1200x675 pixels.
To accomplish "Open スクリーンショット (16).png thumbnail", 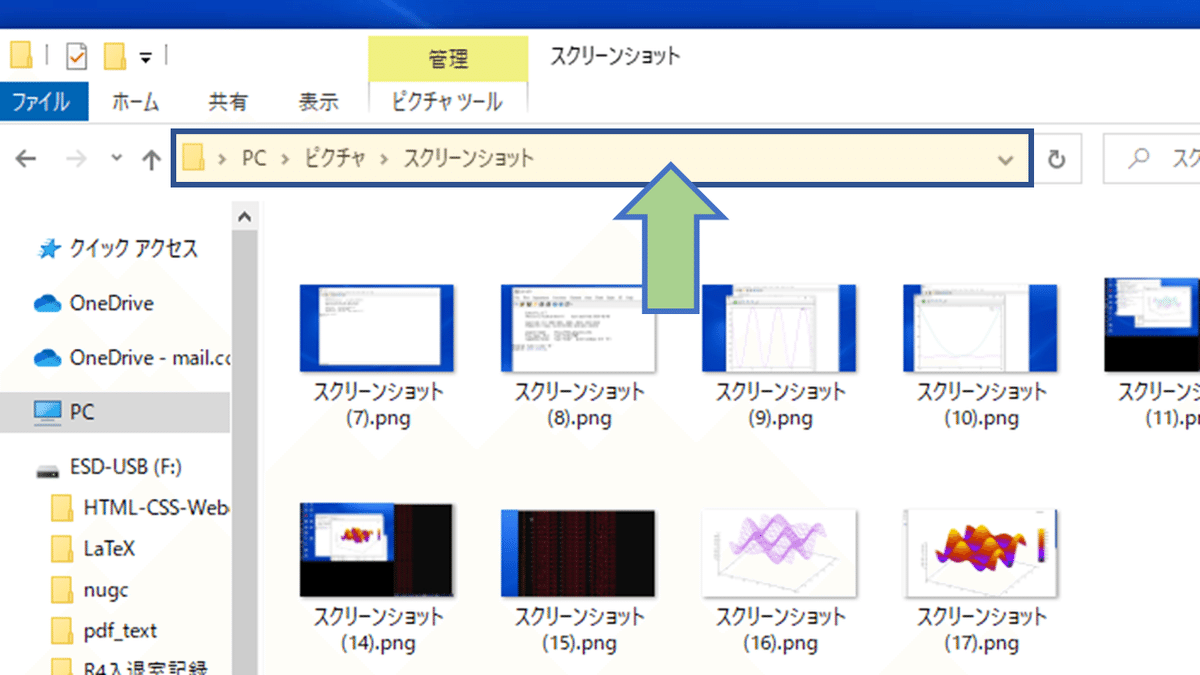I will pyautogui.click(x=779, y=552).
